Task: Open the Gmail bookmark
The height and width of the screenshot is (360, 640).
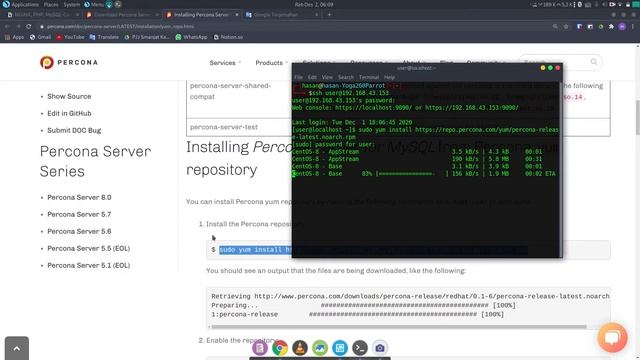Action: tap(40, 37)
